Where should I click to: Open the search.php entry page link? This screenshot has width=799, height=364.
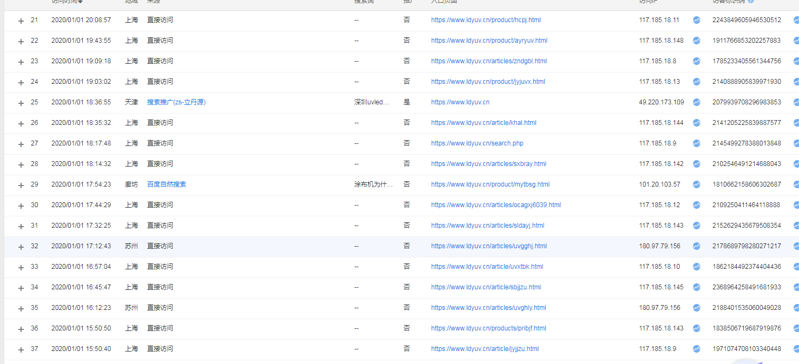[477, 143]
